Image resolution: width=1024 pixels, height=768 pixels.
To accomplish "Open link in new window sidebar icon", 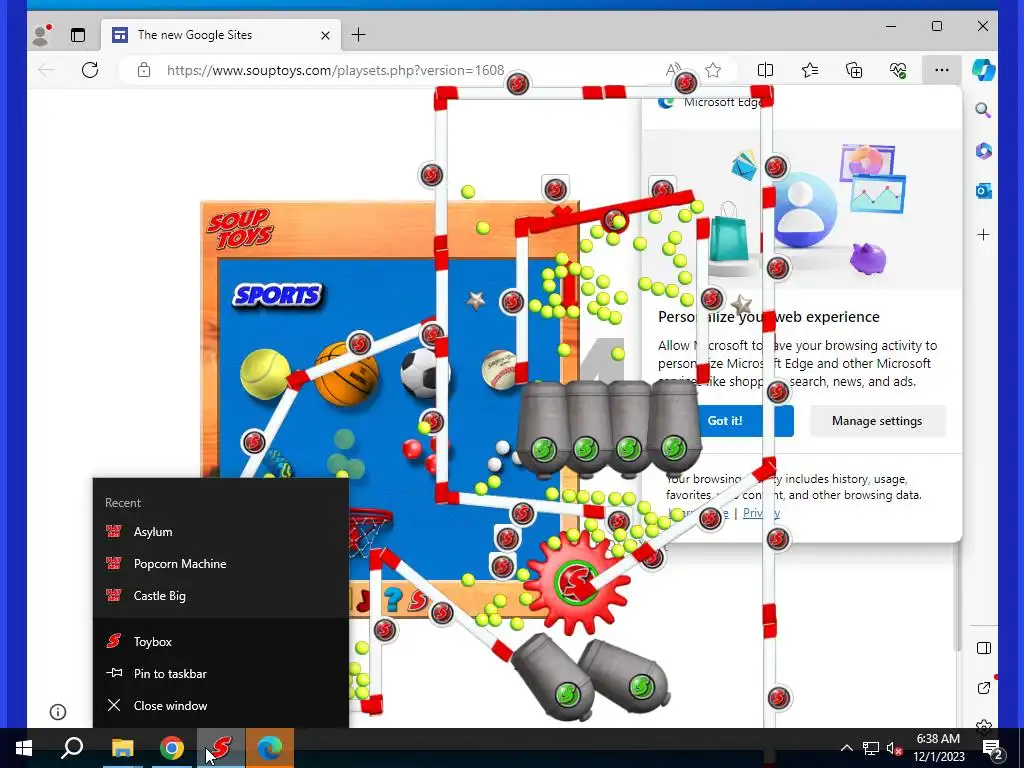I will 984,688.
